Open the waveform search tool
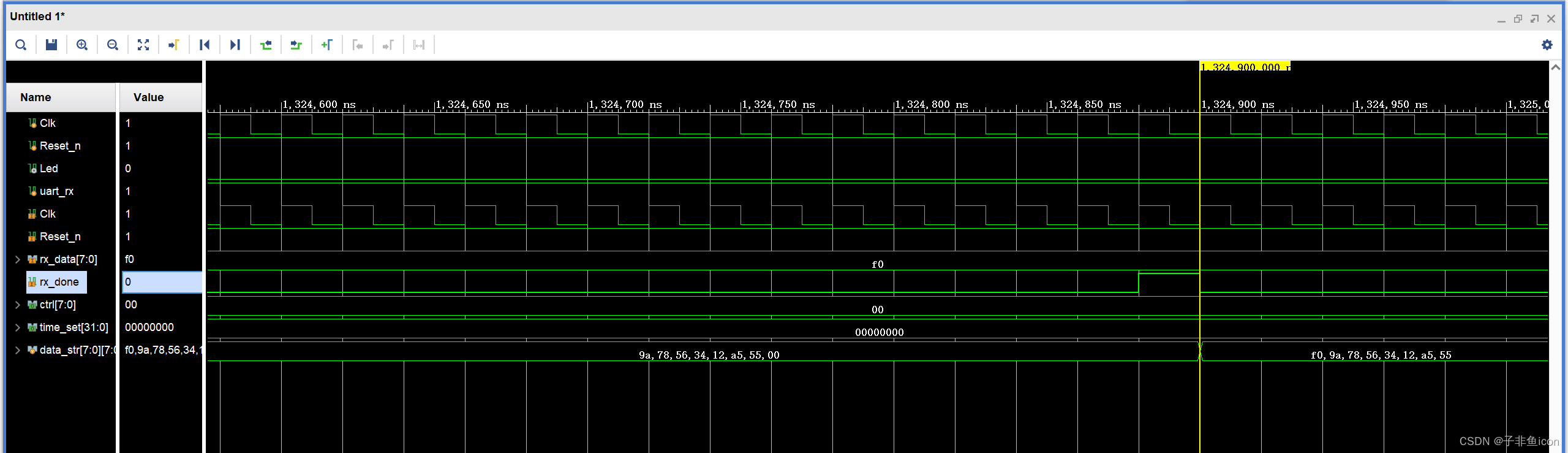Image resolution: width=1568 pixels, height=453 pixels. (21, 45)
